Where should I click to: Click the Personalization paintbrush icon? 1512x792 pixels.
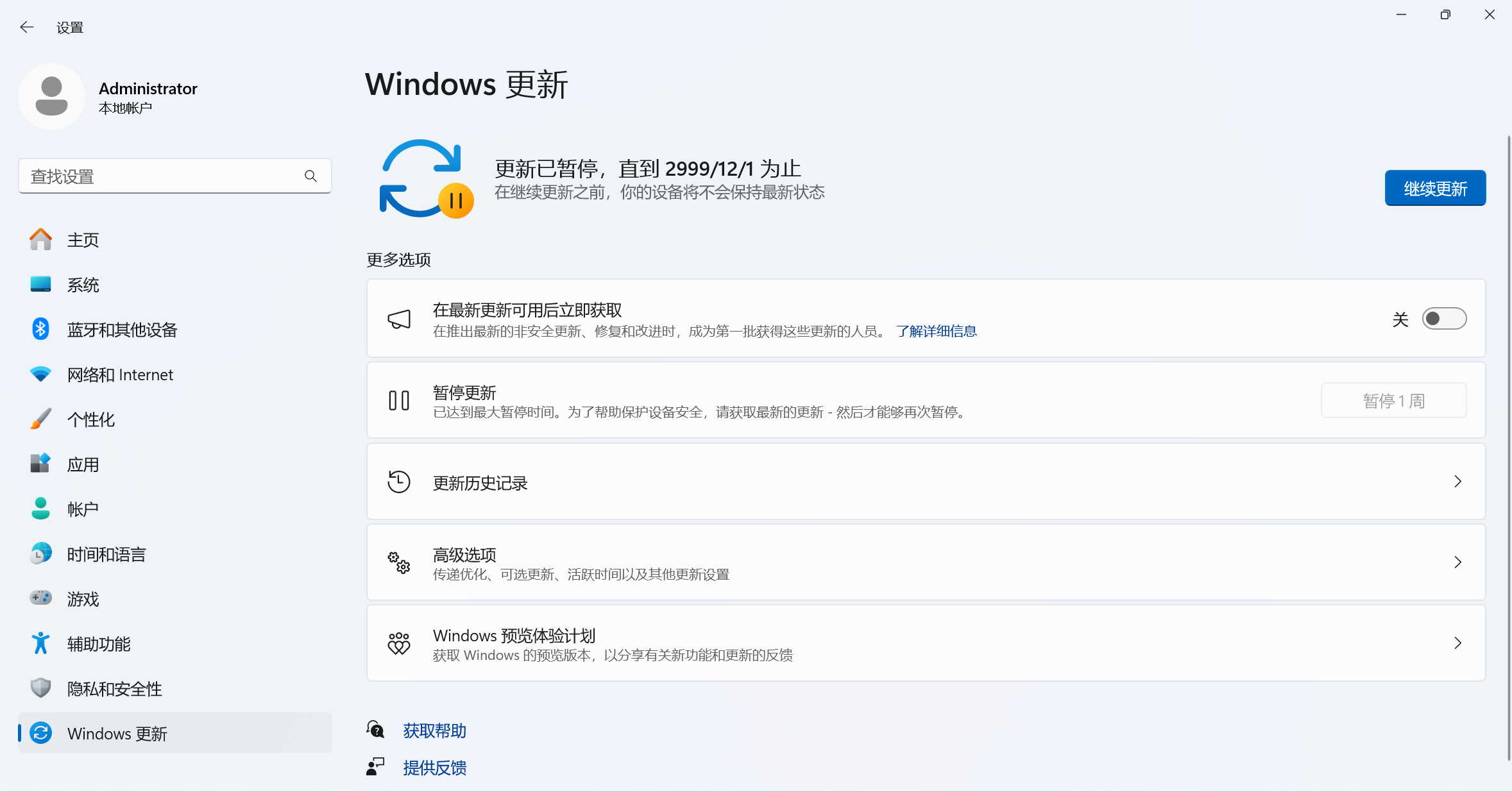(40, 419)
